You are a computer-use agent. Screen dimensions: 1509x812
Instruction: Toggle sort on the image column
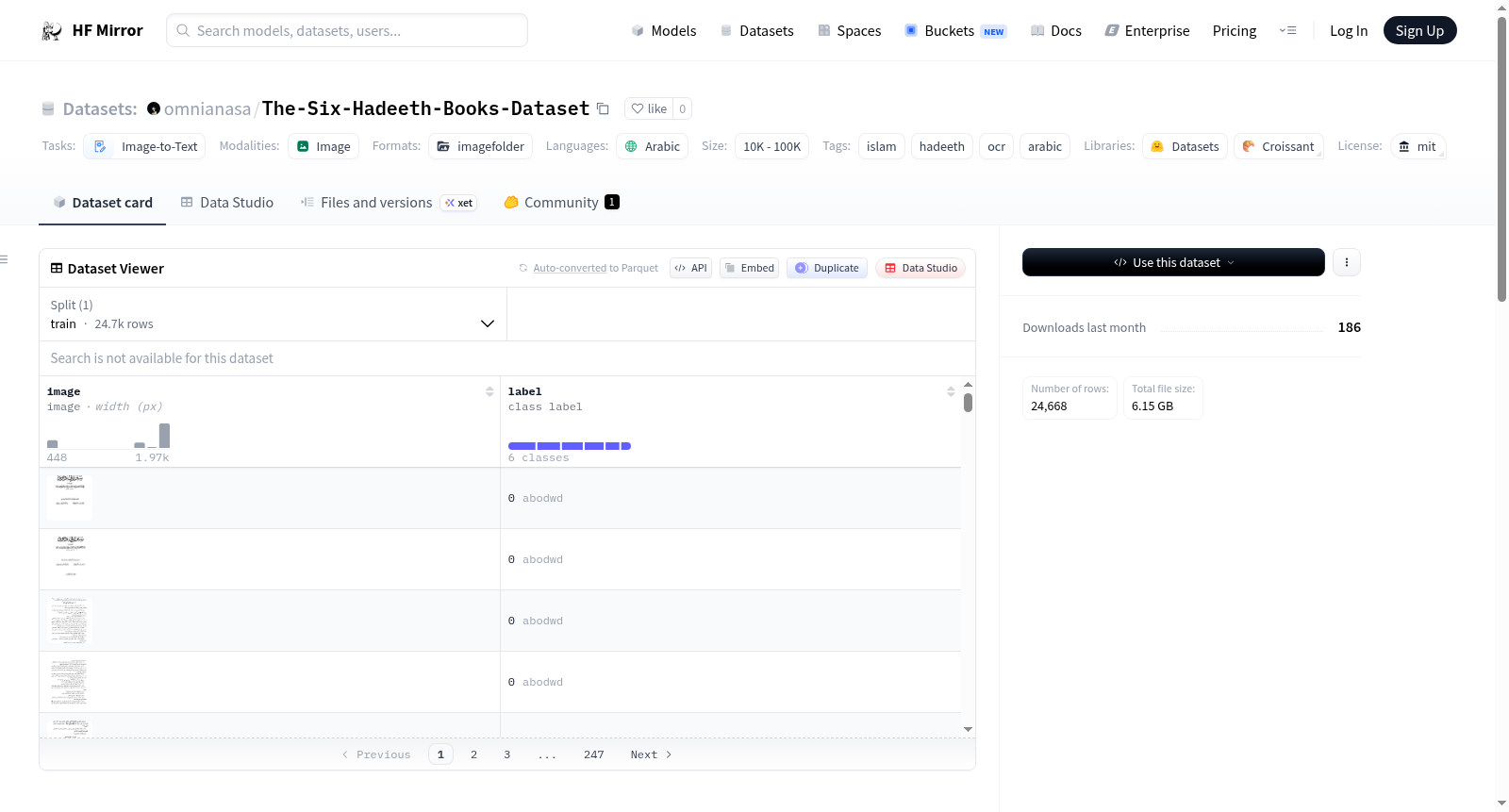(x=489, y=391)
